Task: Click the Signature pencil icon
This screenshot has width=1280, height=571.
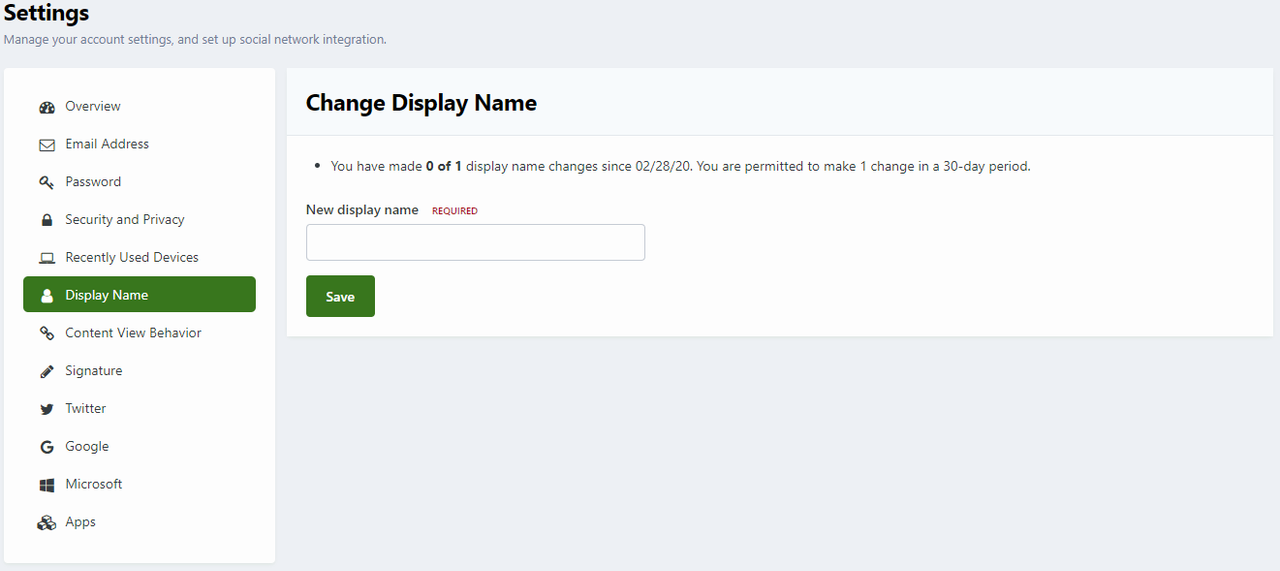Action: click(x=46, y=371)
